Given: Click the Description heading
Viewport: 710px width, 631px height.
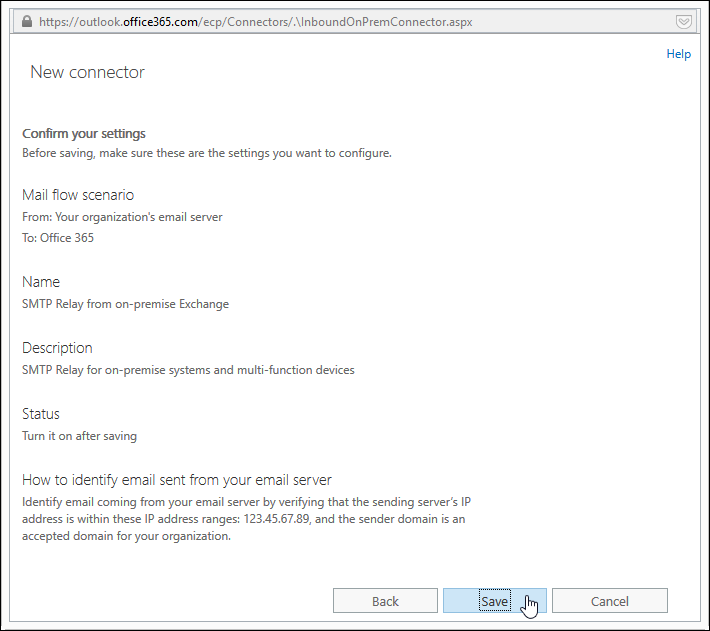Looking at the screenshot, I should pos(57,348).
